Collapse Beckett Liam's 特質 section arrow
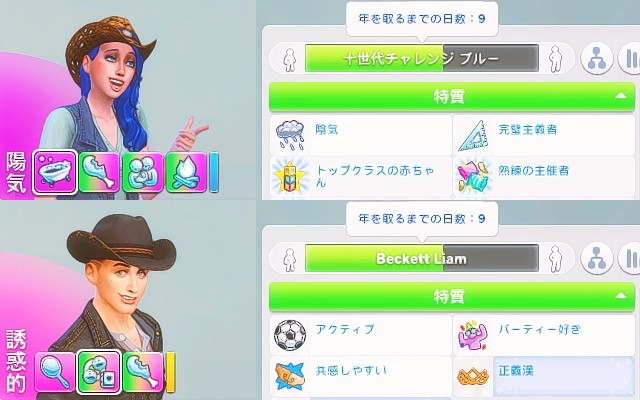640x400 pixels. pyautogui.click(x=620, y=295)
